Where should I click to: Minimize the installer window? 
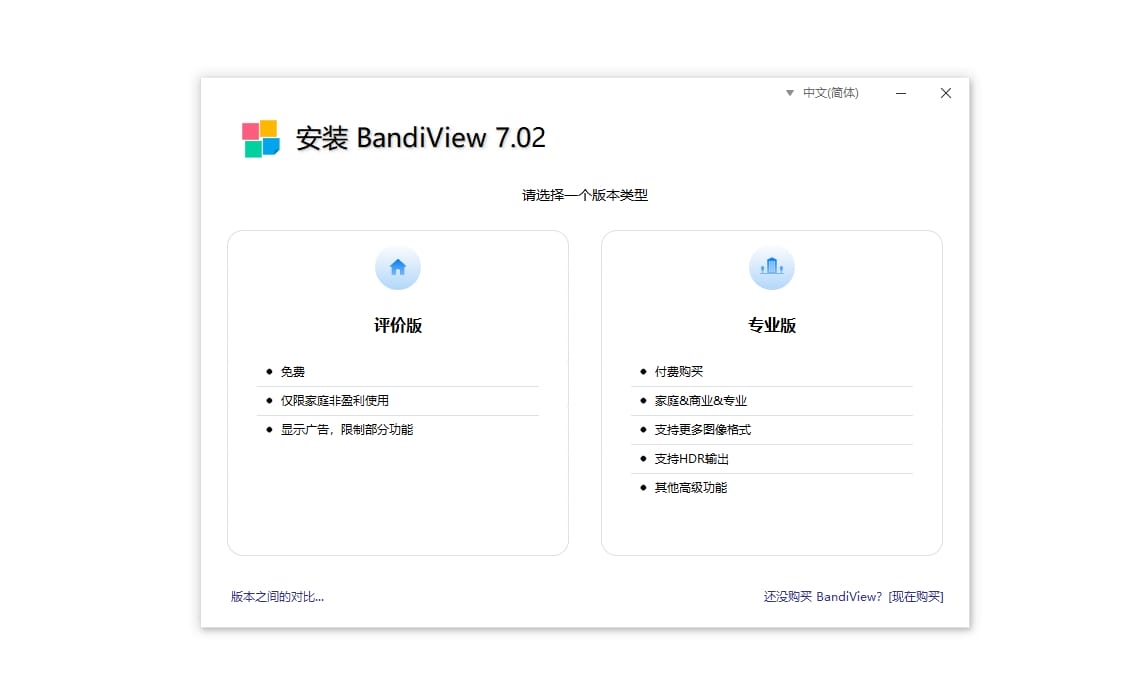(x=901, y=93)
